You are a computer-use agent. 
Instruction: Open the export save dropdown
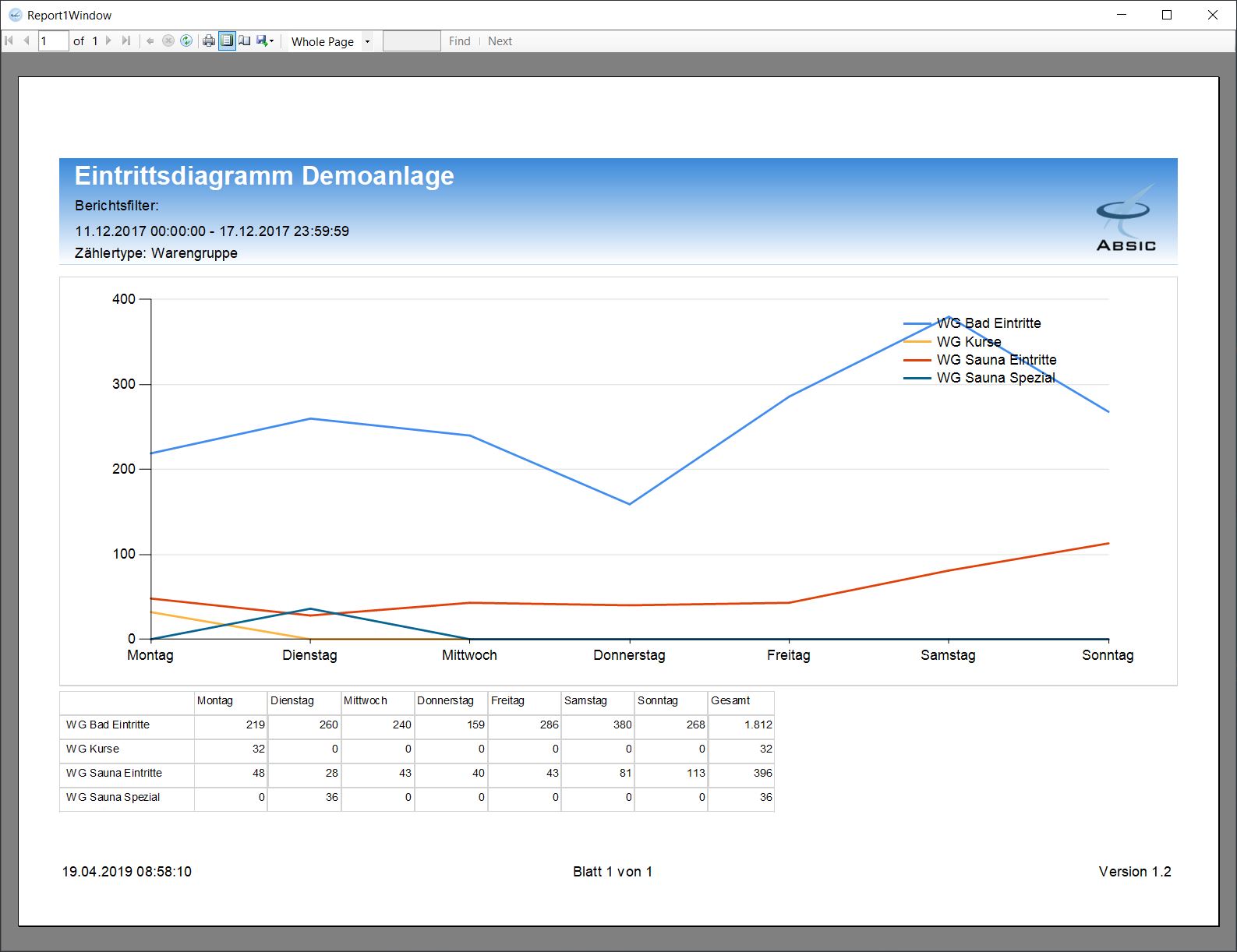tap(265, 41)
